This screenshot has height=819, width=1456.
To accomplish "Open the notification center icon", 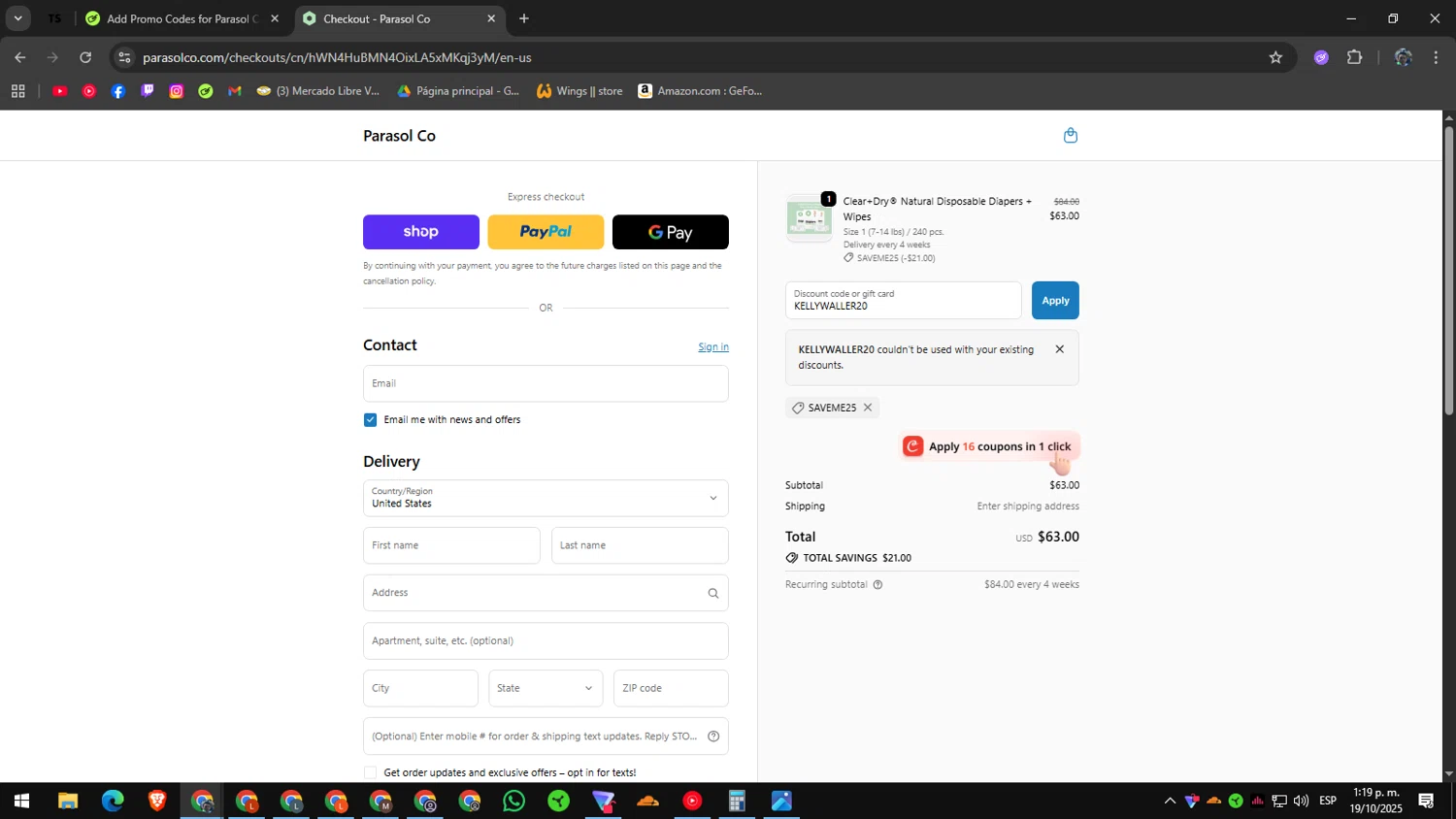I will 1426,802.
